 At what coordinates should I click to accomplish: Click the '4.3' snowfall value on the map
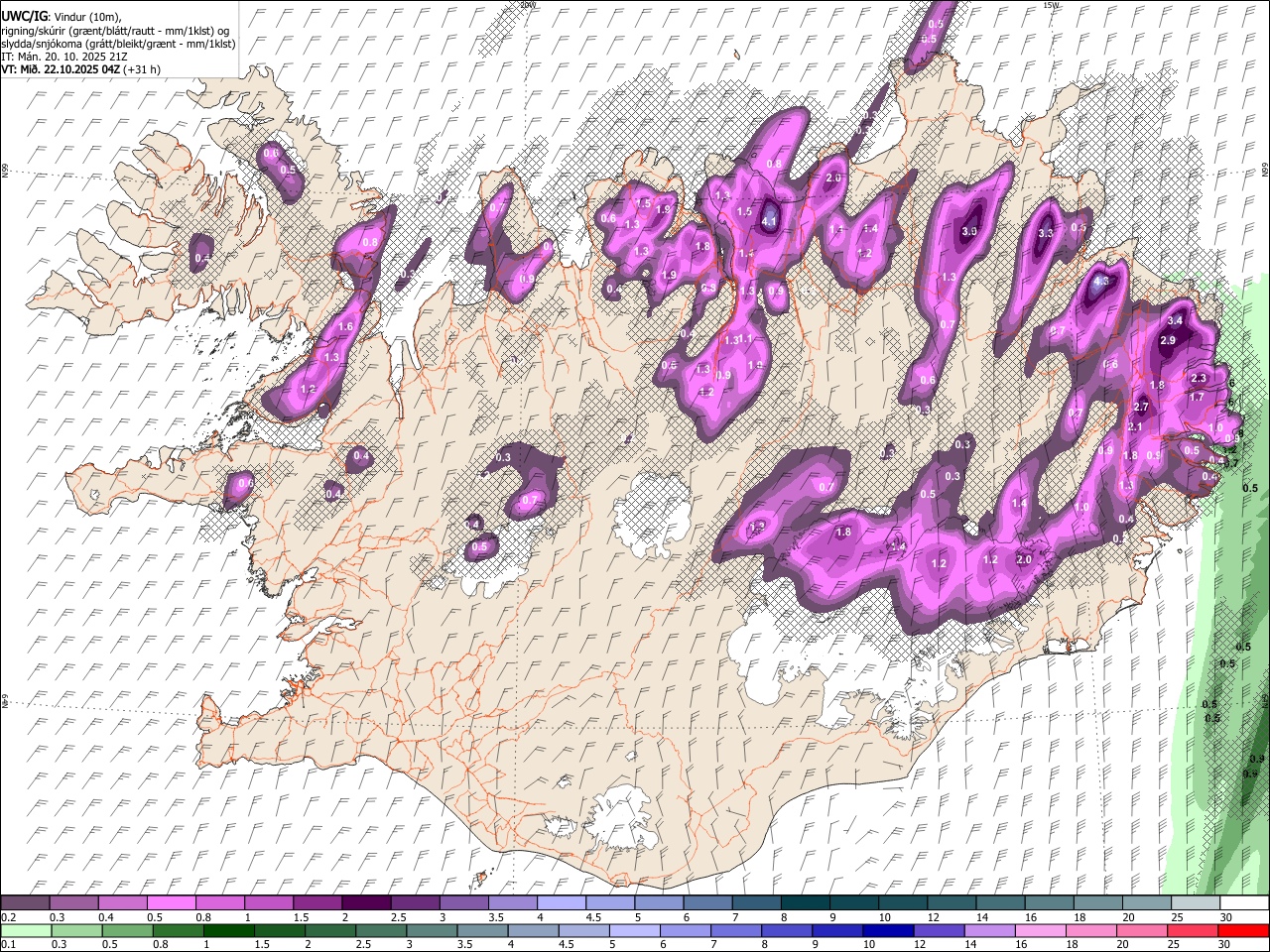(x=1100, y=281)
